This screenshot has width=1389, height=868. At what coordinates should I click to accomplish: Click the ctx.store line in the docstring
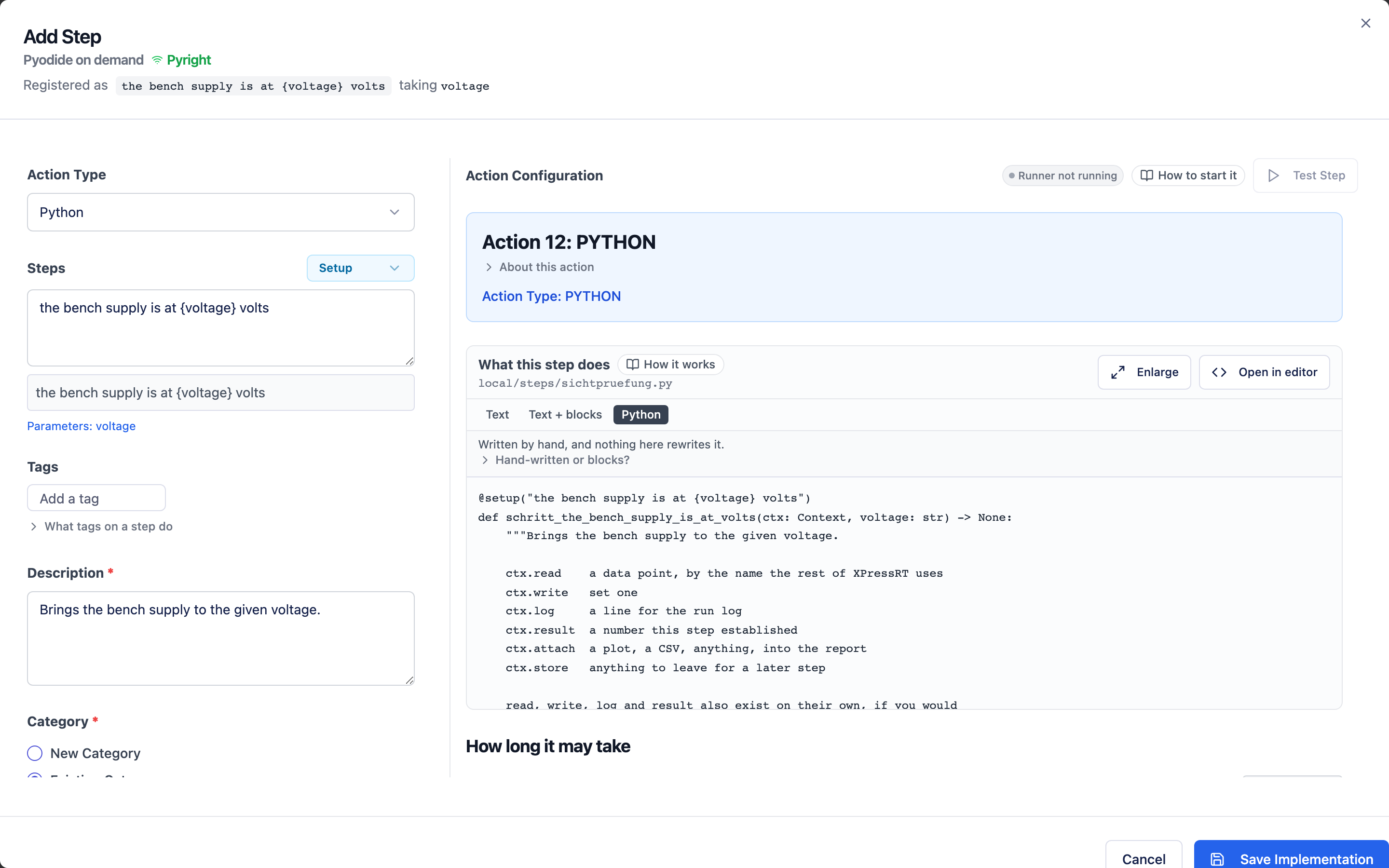665,668
